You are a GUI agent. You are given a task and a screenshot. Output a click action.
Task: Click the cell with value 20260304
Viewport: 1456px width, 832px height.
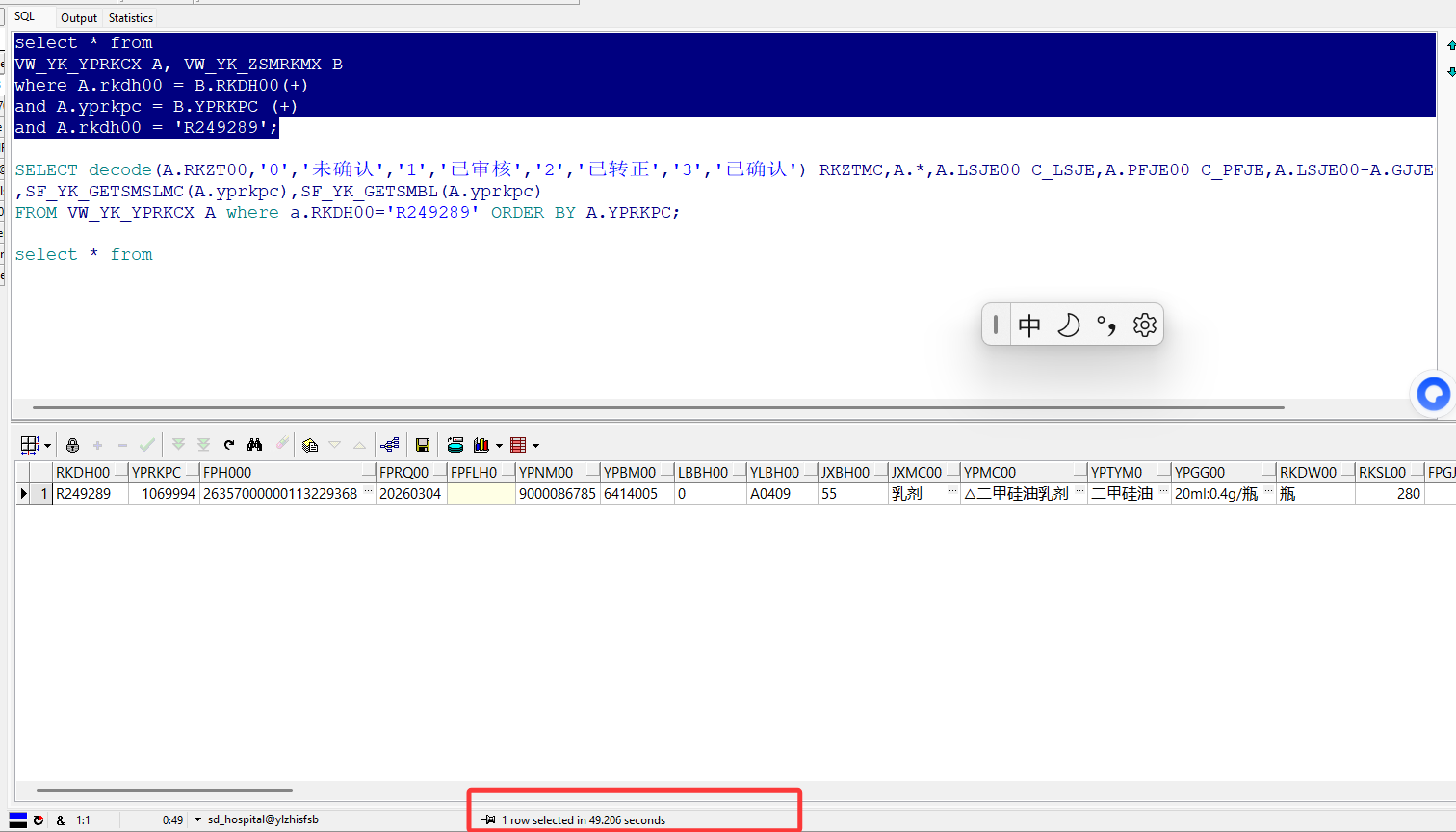pyautogui.click(x=410, y=493)
